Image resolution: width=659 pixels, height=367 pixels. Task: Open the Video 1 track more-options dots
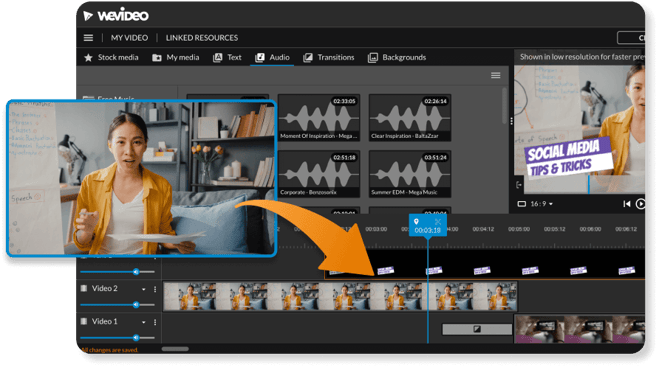(155, 322)
